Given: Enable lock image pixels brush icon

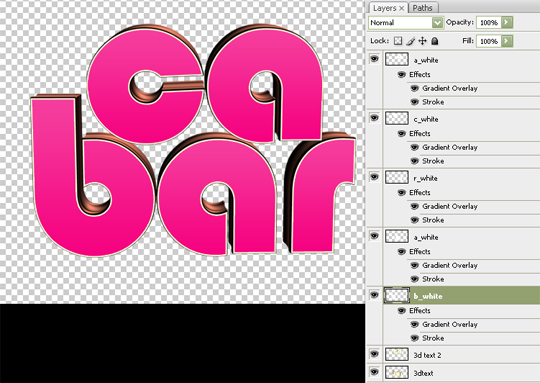Looking at the screenshot, I should [410, 41].
